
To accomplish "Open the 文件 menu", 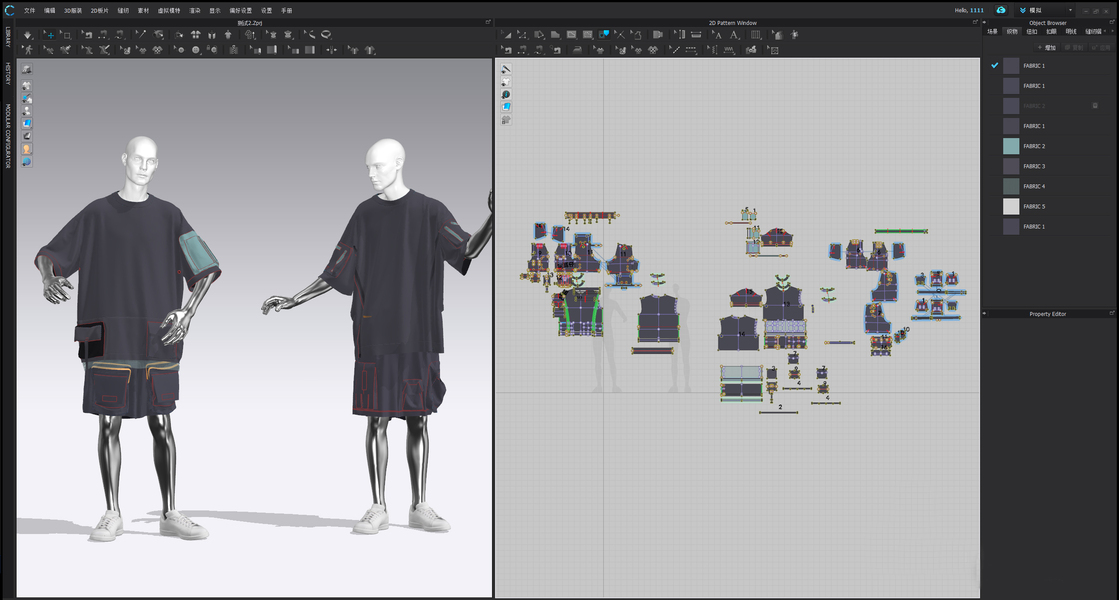I will pos(29,11).
